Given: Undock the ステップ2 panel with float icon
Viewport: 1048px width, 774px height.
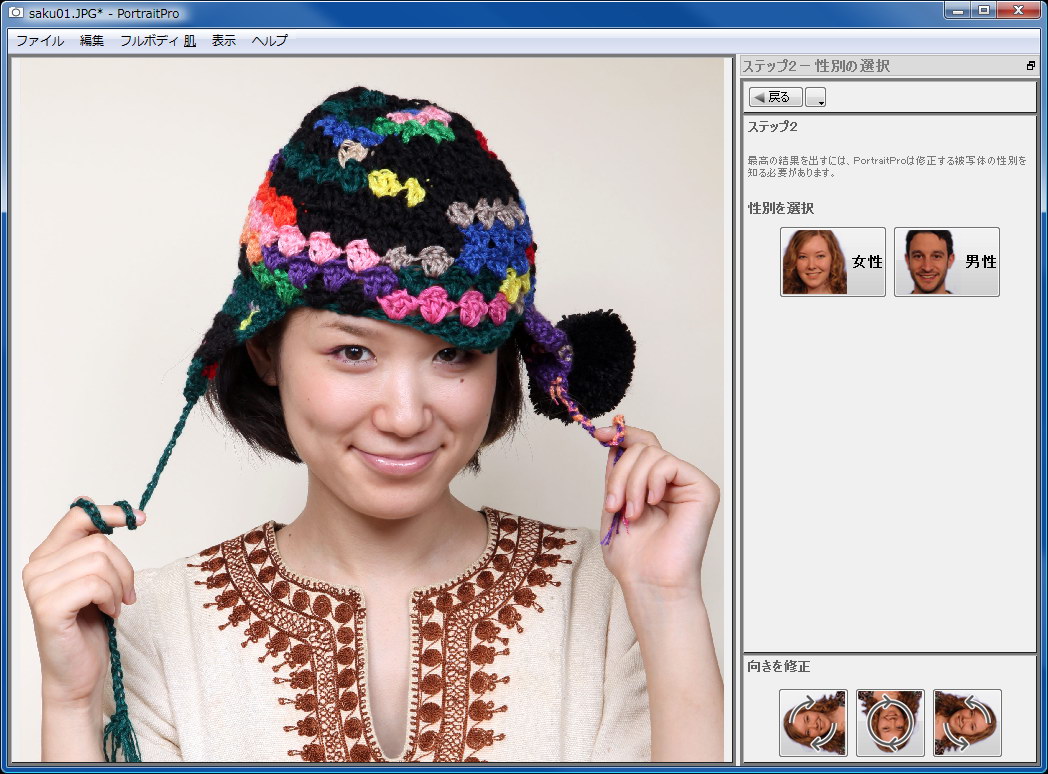Looking at the screenshot, I should tap(1031, 66).
